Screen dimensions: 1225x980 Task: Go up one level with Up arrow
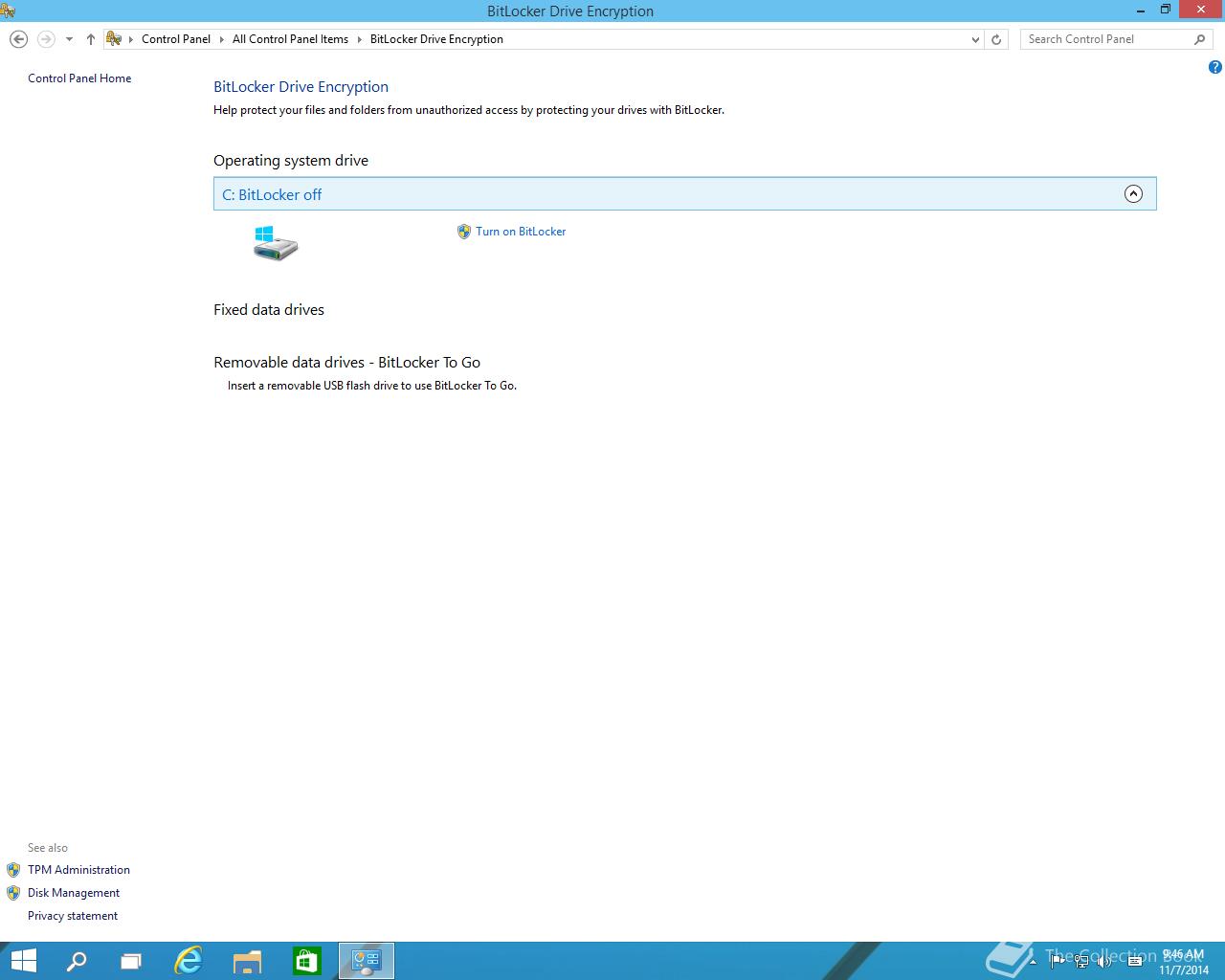(x=91, y=39)
